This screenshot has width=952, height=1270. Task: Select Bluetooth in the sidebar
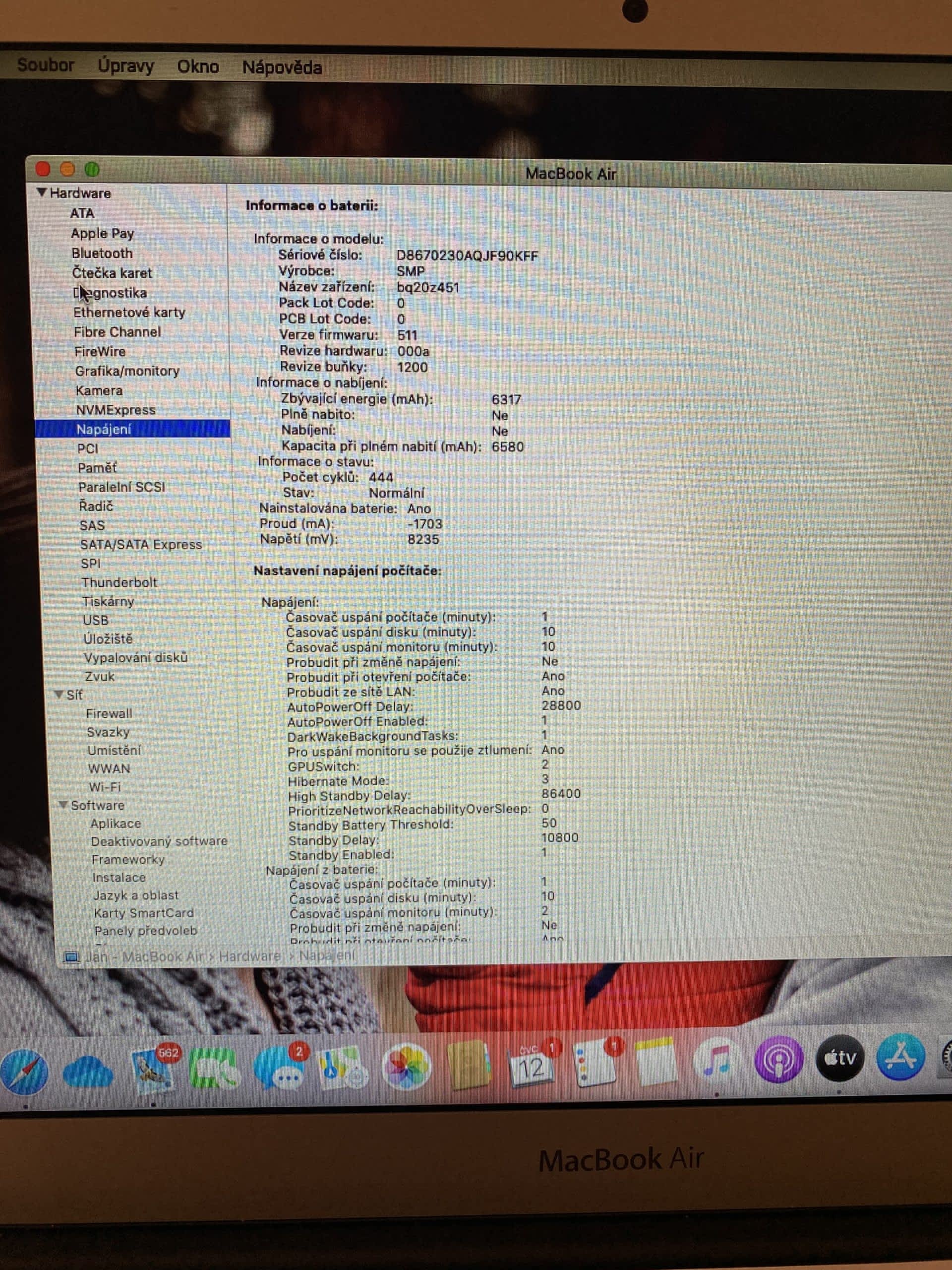coord(102,253)
